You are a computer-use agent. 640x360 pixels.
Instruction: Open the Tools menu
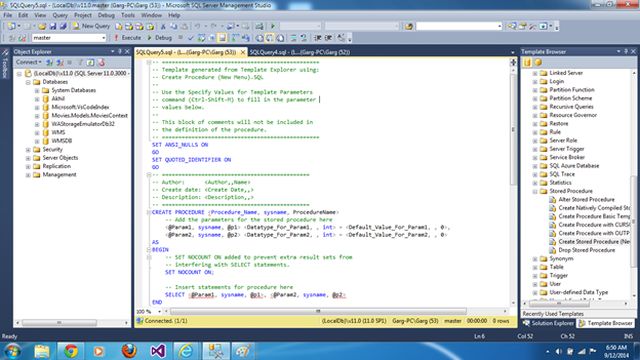(x=128, y=15)
